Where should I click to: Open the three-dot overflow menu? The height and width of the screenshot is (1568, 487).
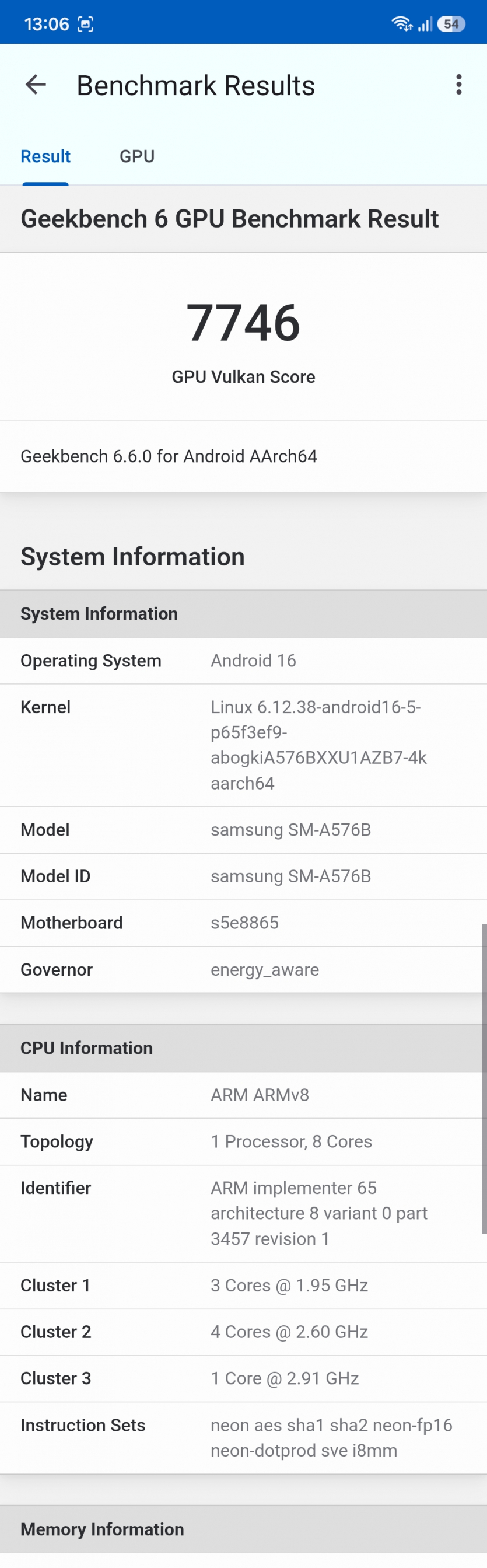point(458,85)
